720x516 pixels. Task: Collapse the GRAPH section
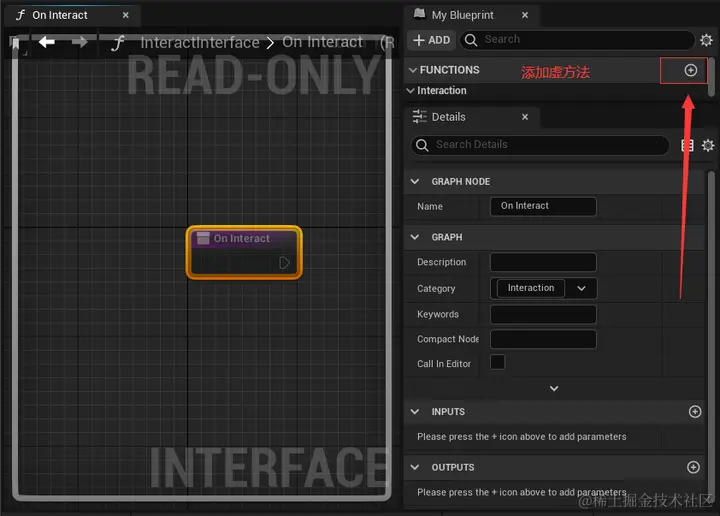coord(415,237)
